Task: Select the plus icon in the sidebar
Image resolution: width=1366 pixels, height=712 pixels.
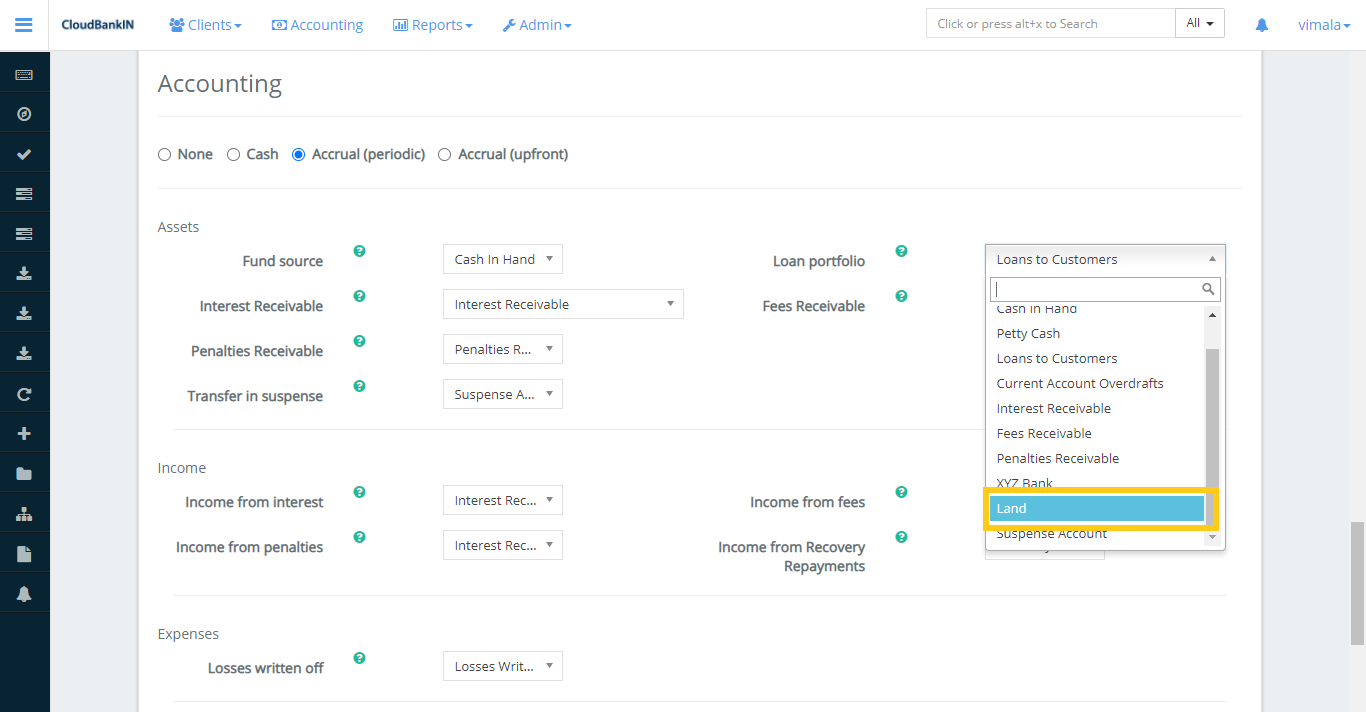Action: tap(24, 432)
